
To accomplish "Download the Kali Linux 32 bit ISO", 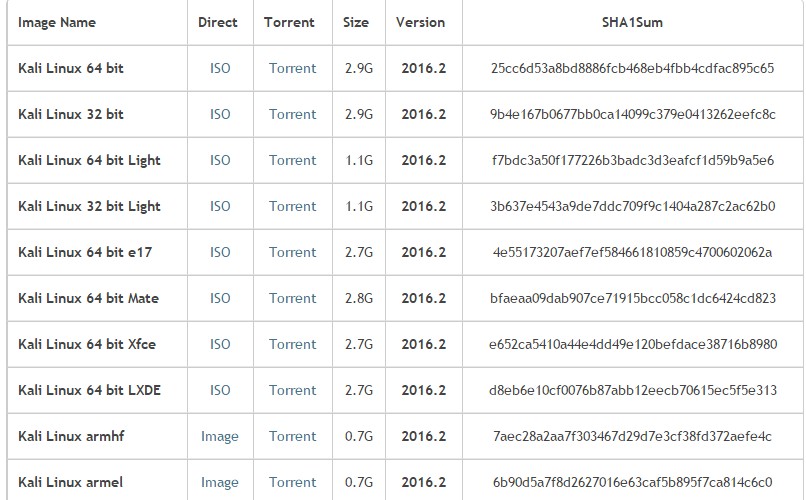I will pyautogui.click(x=220, y=114).
